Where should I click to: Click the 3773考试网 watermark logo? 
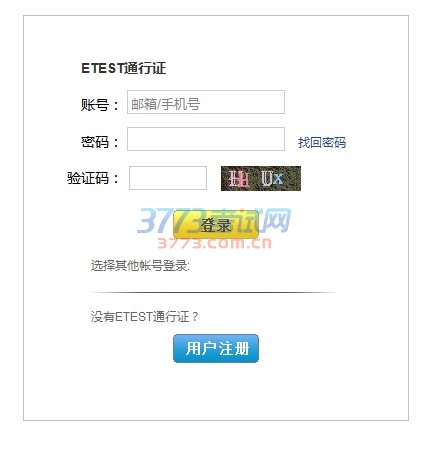click(x=214, y=221)
